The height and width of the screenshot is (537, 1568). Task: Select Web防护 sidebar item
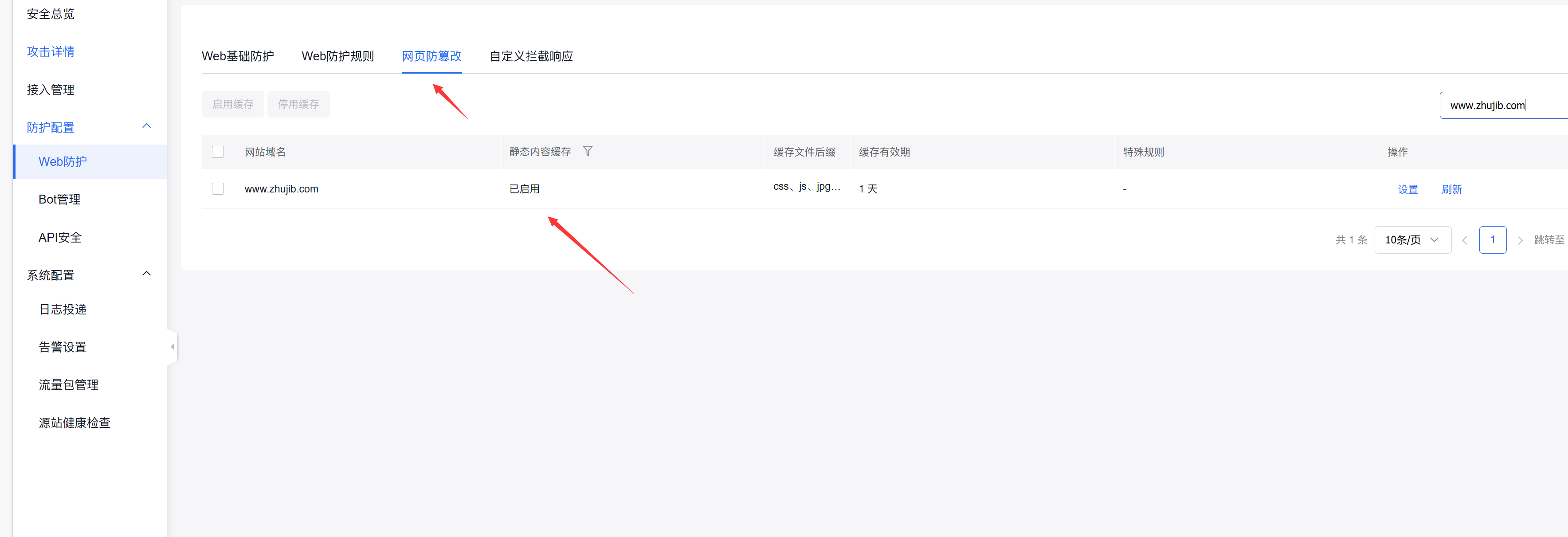(90, 161)
